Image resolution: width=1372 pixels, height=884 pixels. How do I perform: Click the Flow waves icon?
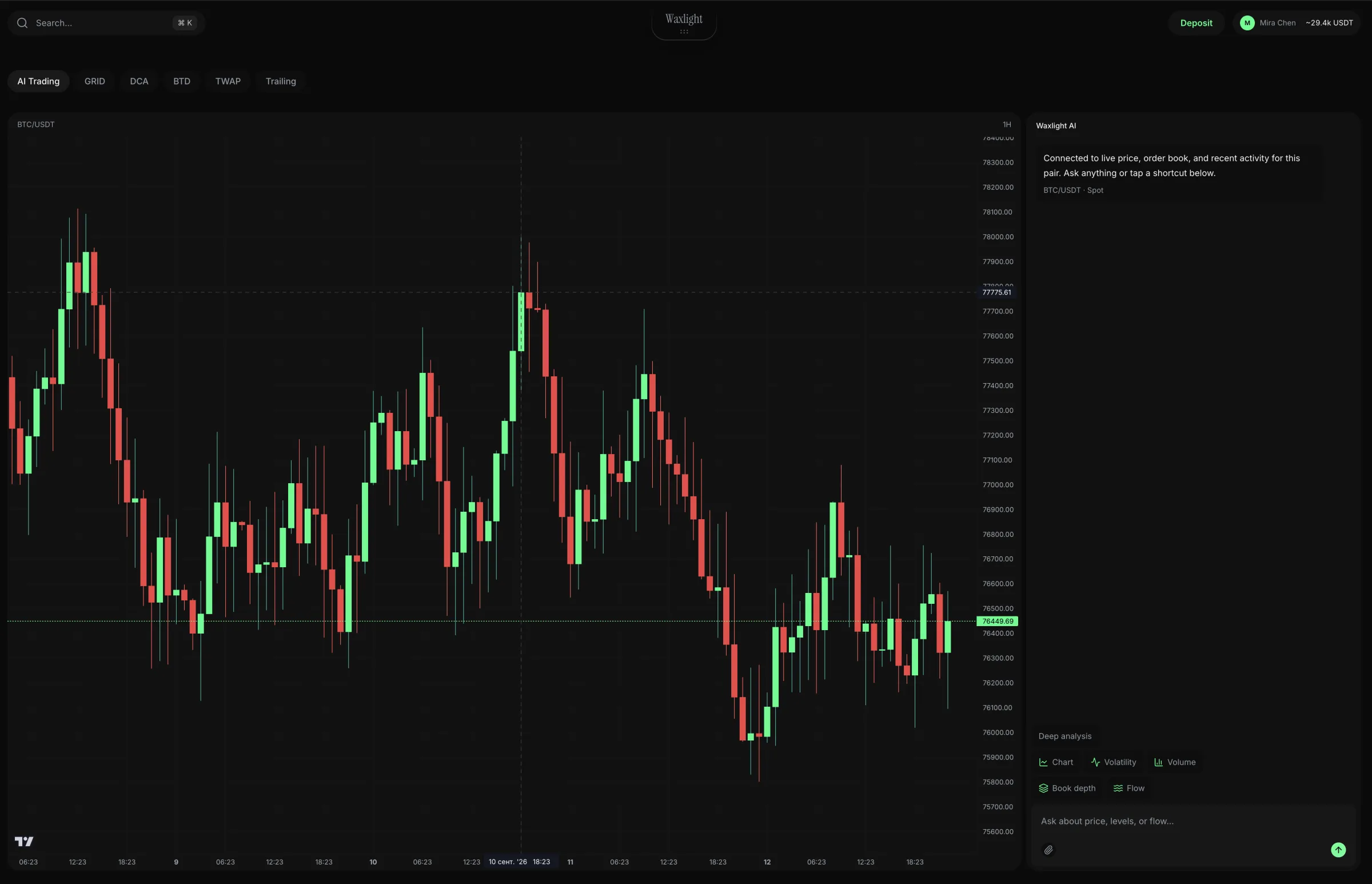pos(1118,788)
